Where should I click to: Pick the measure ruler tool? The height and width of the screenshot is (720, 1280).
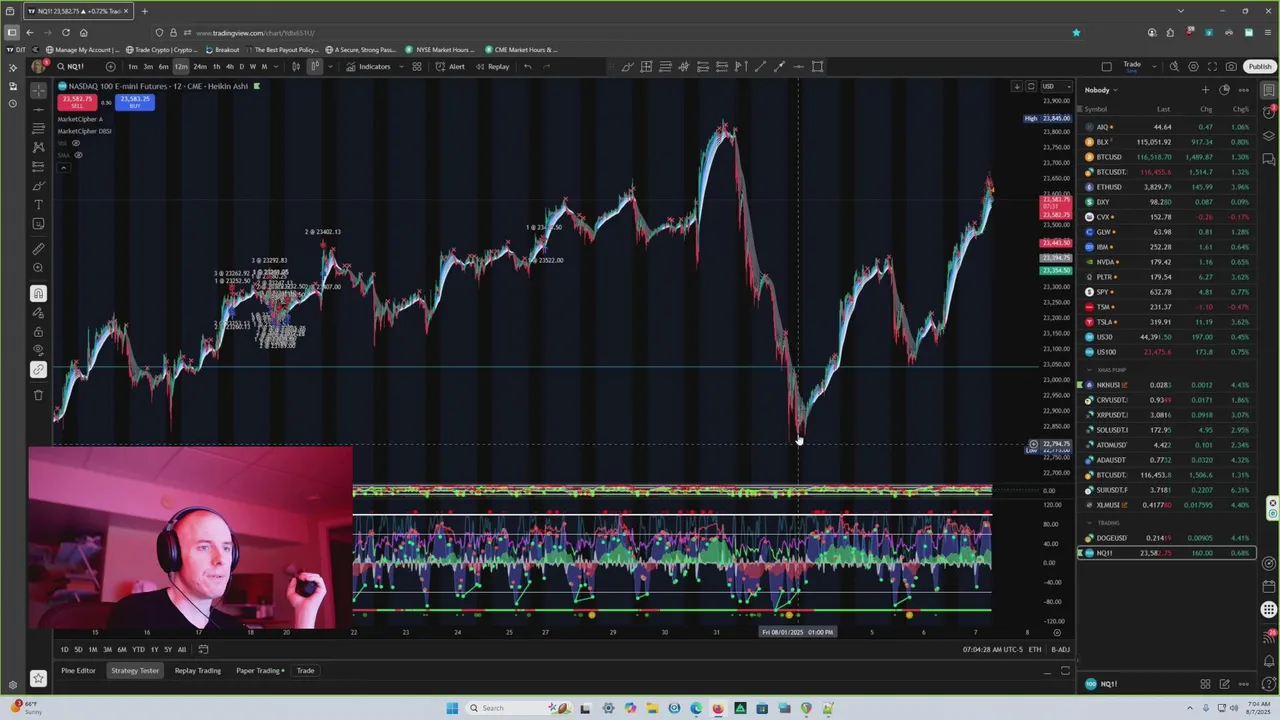pyautogui.click(x=38, y=249)
